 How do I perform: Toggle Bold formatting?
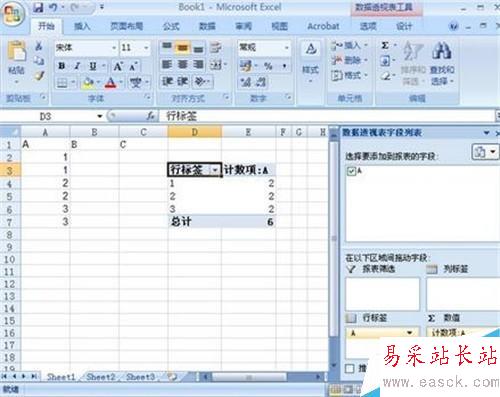[62, 66]
